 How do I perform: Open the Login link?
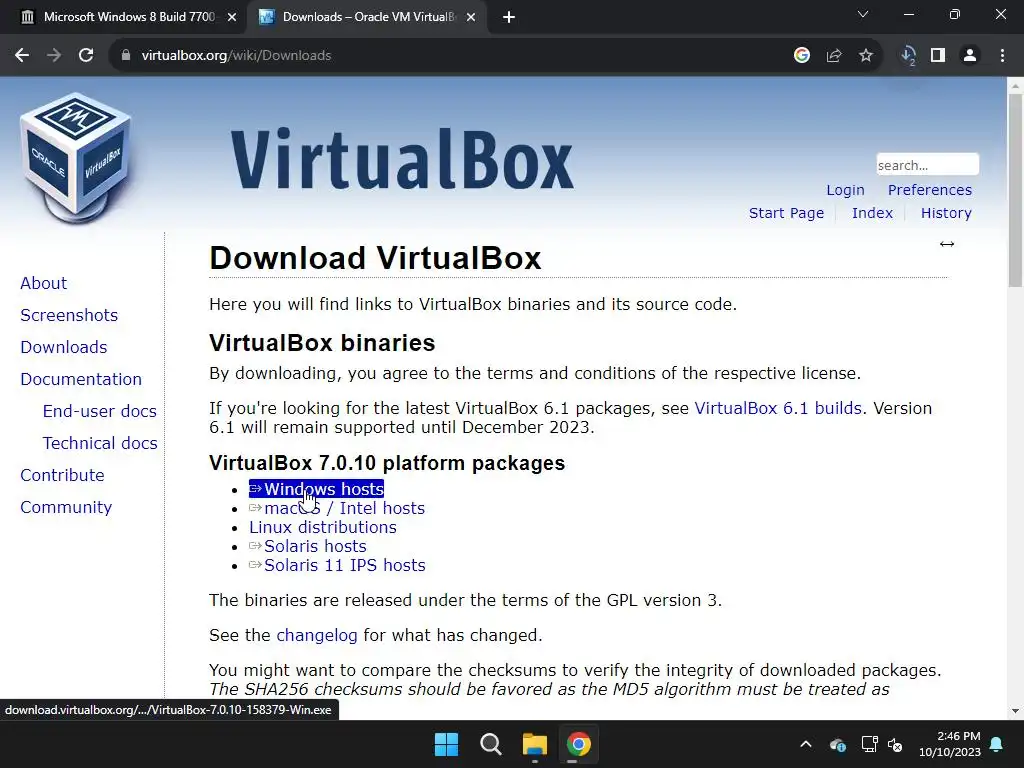click(845, 190)
